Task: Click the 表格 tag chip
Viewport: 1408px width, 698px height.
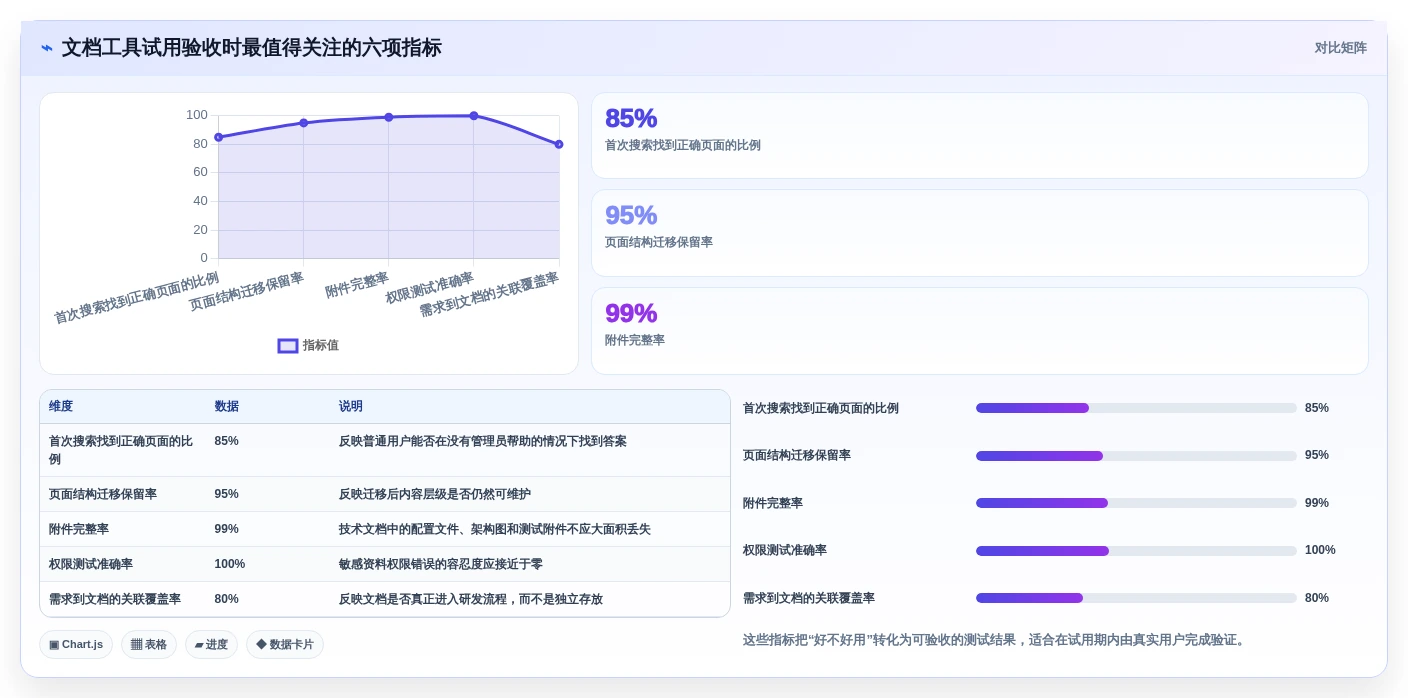Action: 149,645
